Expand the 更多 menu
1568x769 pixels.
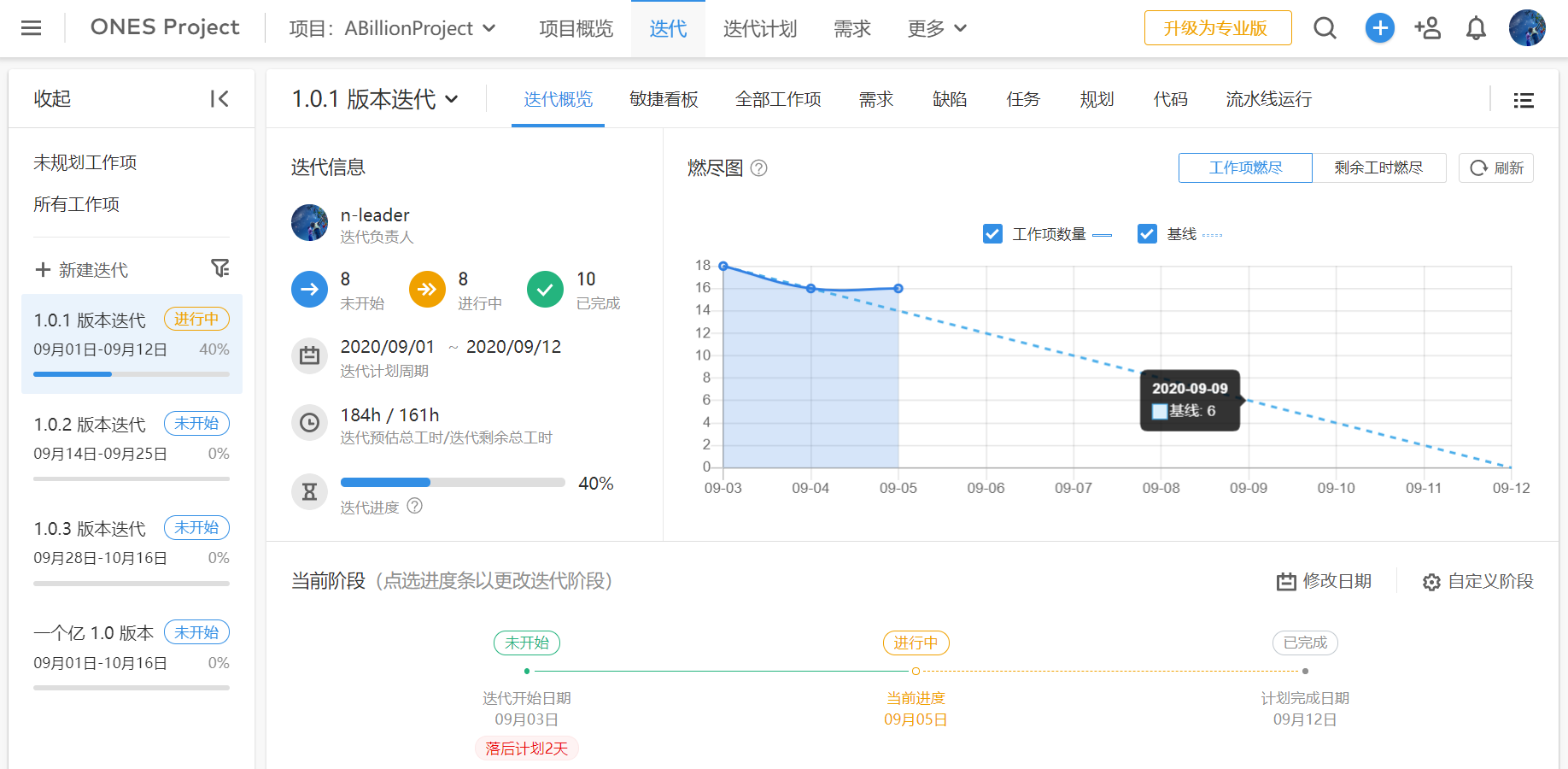(x=937, y=28)
